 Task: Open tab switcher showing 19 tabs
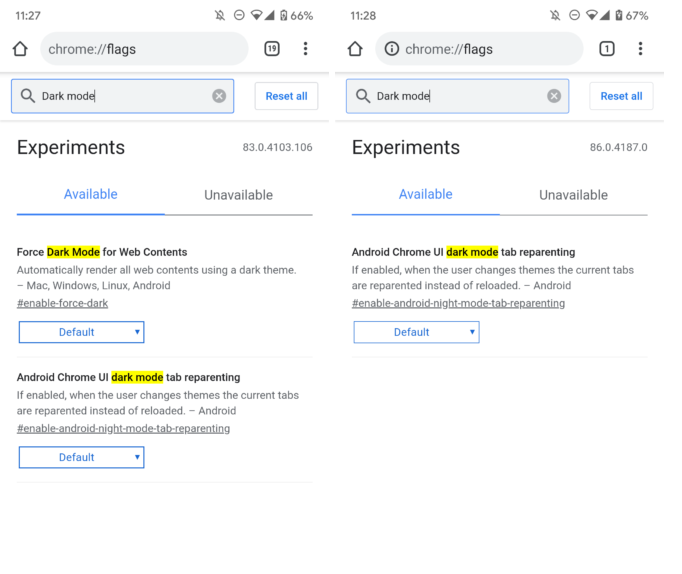(x=272, y=49)
